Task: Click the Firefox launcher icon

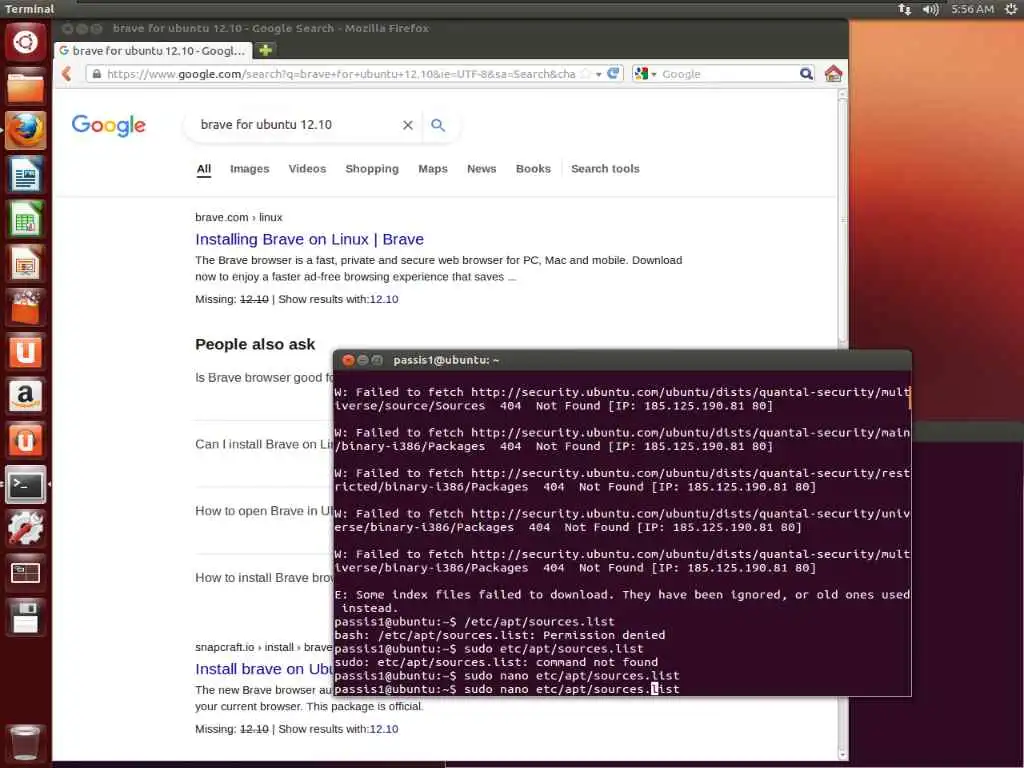Action: point(25,130)
